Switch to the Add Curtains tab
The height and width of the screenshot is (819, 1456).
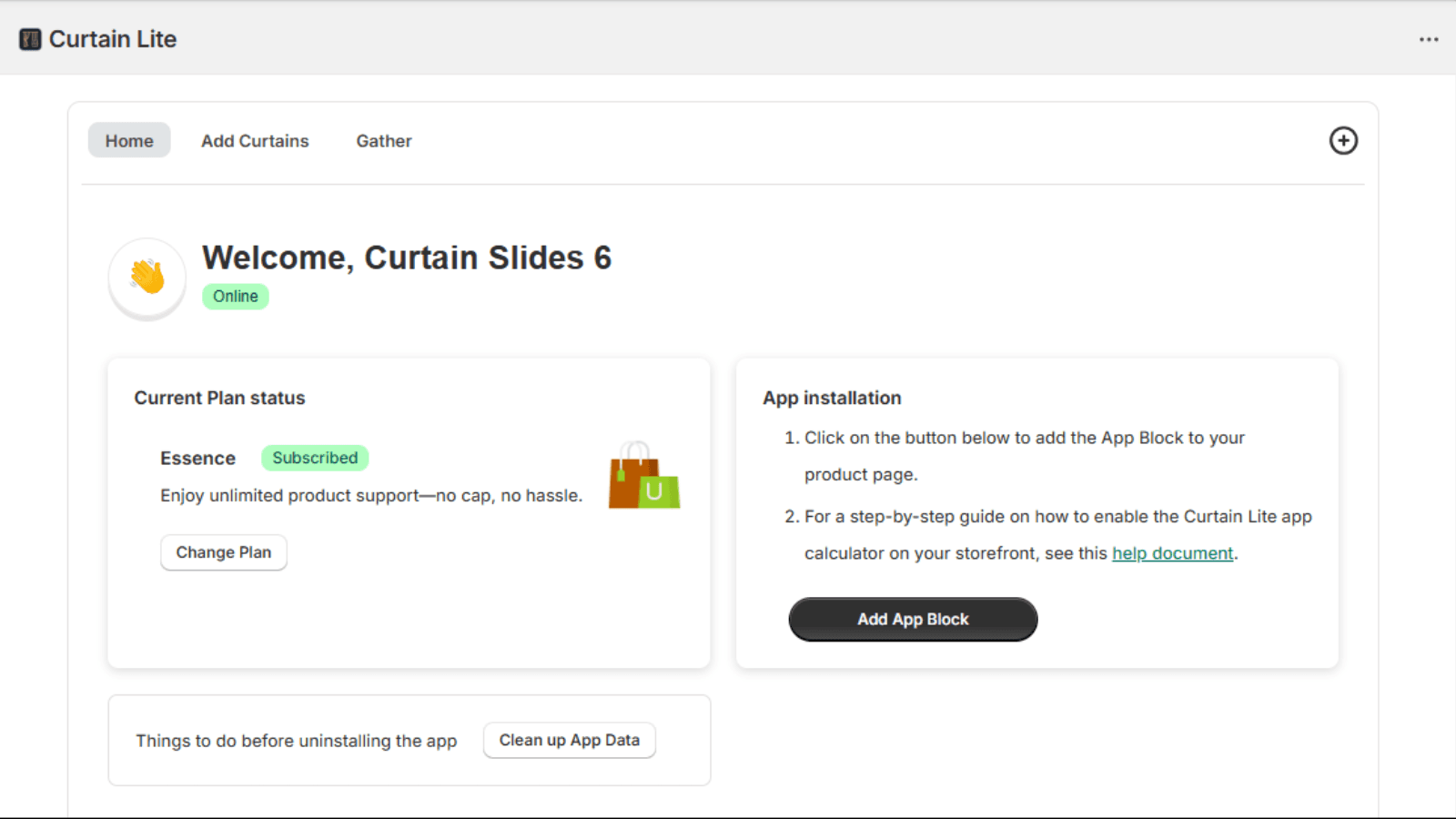255,141
